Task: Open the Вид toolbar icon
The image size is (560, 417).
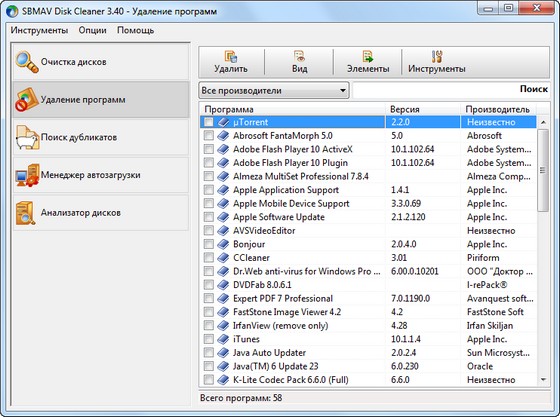Action: (x=299, y=56)
